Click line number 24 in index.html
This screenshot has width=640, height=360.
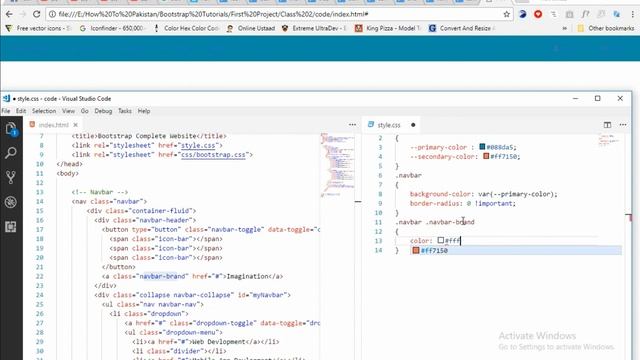pos(39,295)
